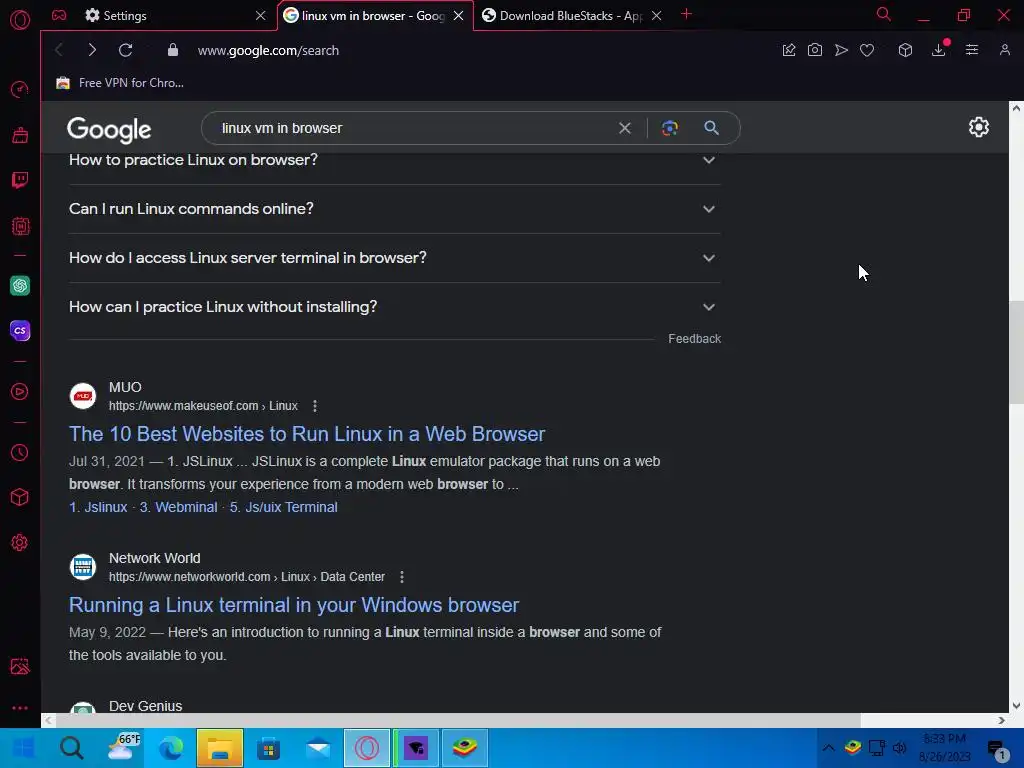The image size is (1024, 768).
Task: Open the '3. Webminal' sublink
Action: coord(178,507)
